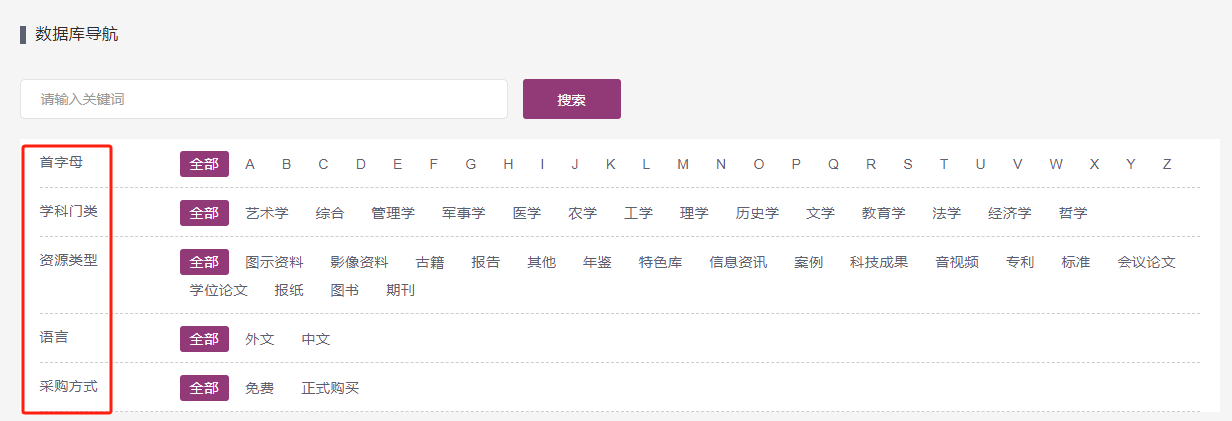Select 中文 language filter

click(316, 339)
